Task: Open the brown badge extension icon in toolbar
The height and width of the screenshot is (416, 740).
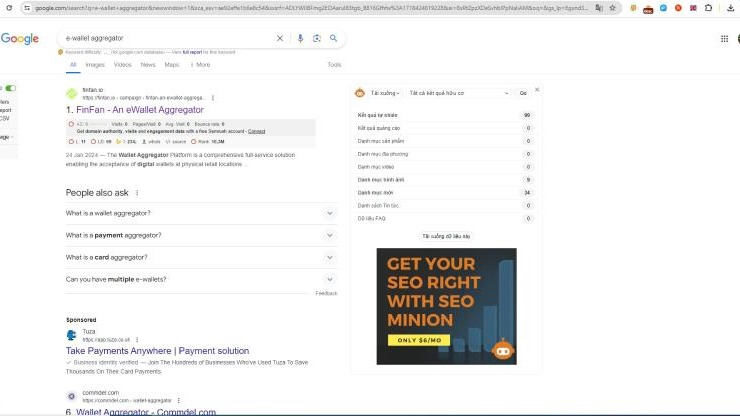Action: pyautogui.click(x=648, y=9)
